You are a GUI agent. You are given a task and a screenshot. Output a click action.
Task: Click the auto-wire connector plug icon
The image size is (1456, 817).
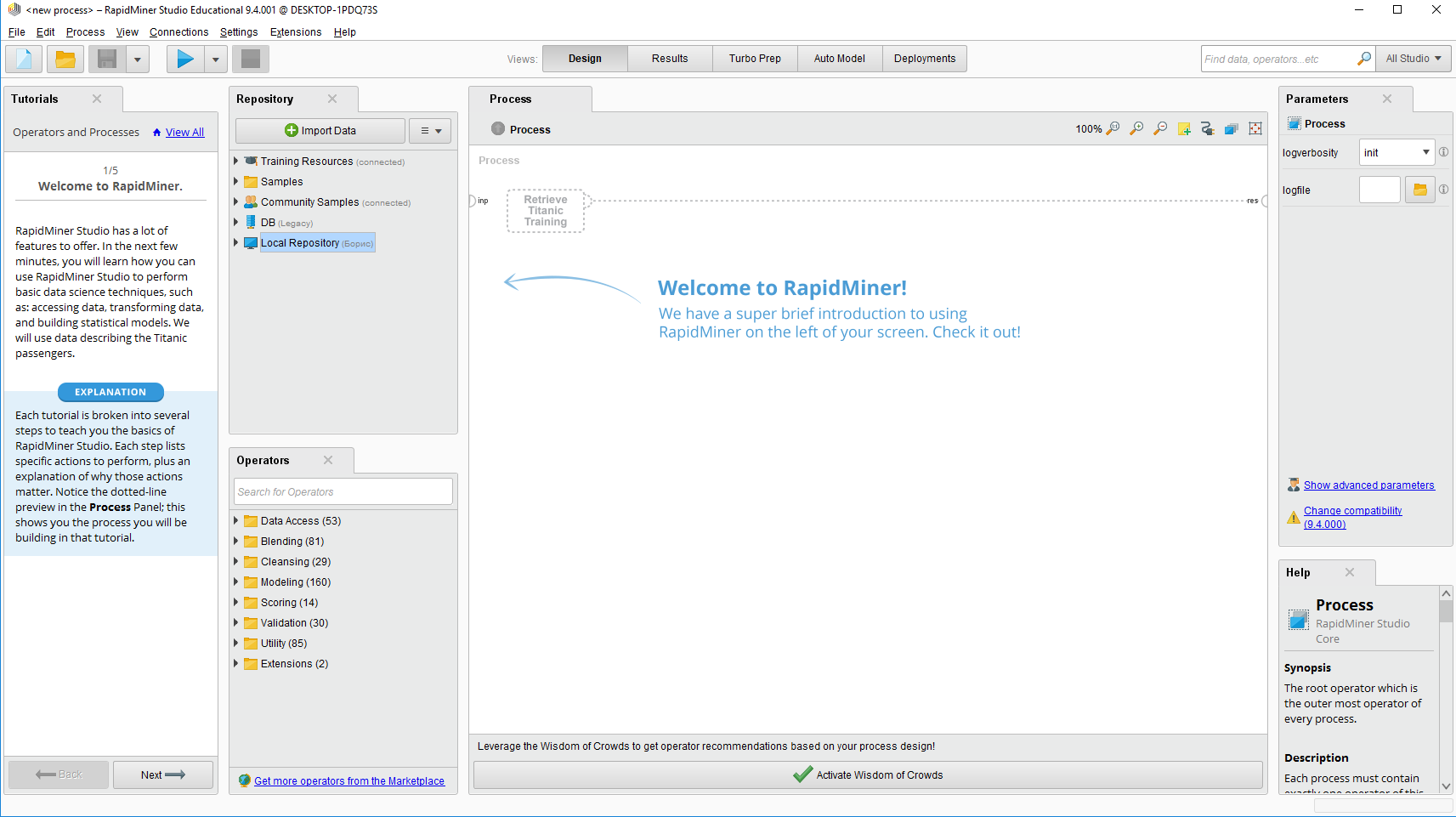pyautogui.click(x=1208, y=129)
